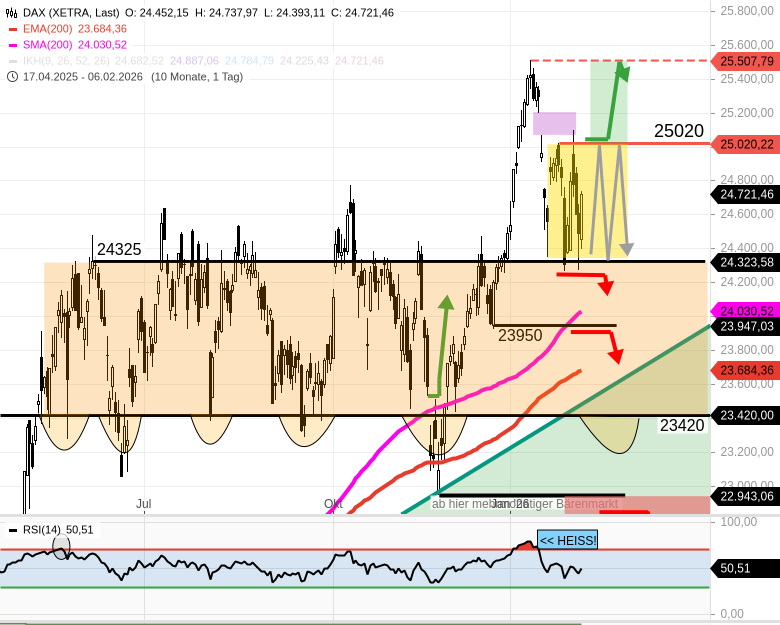
Task: Click the red arrow pointing down below 23950
Action: coord(616,353)
